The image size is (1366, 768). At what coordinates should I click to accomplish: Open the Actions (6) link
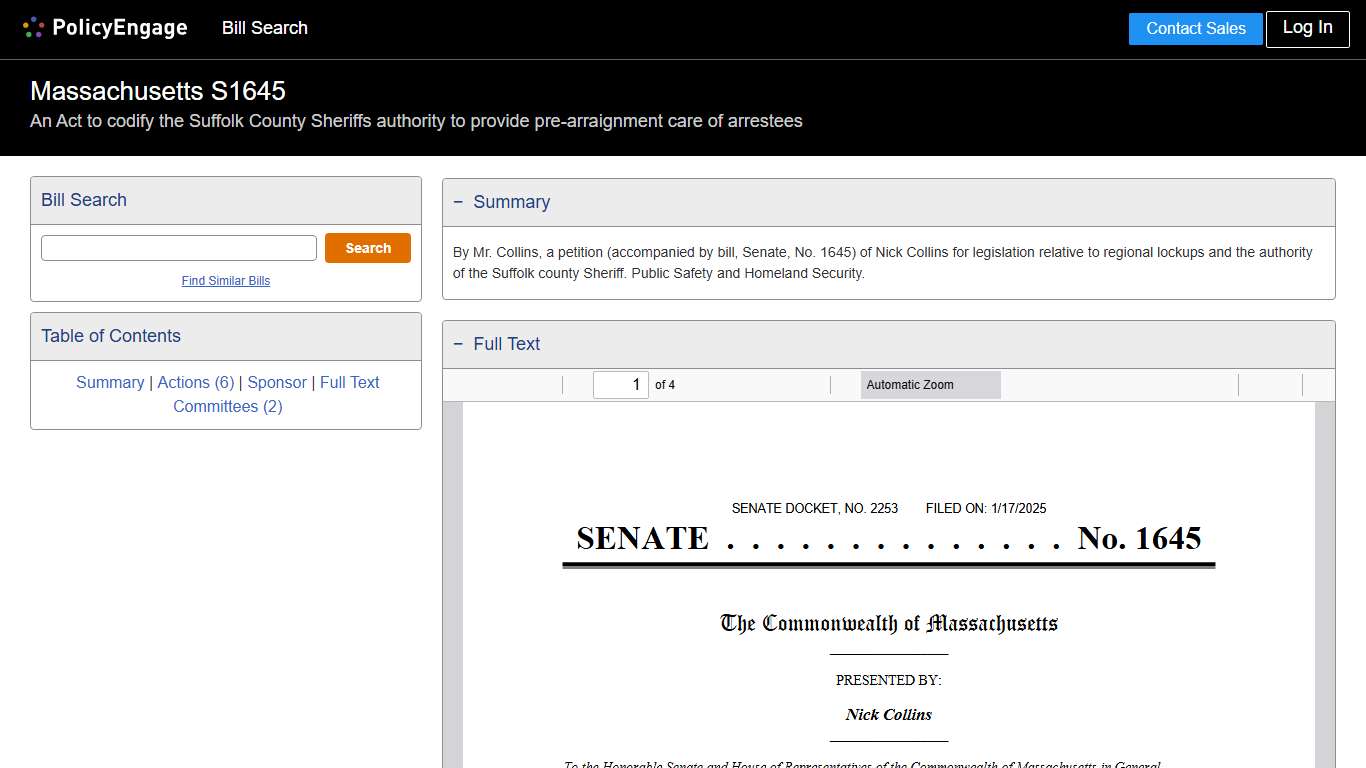[195, 382]
